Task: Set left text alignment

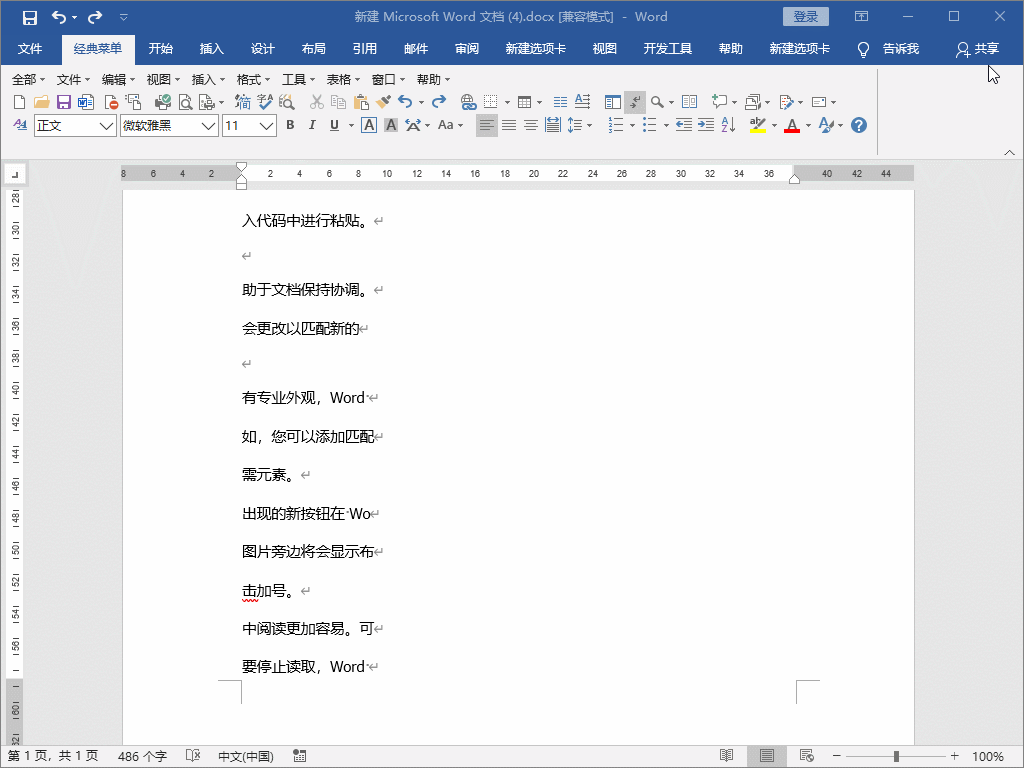Action: point(487,125)
